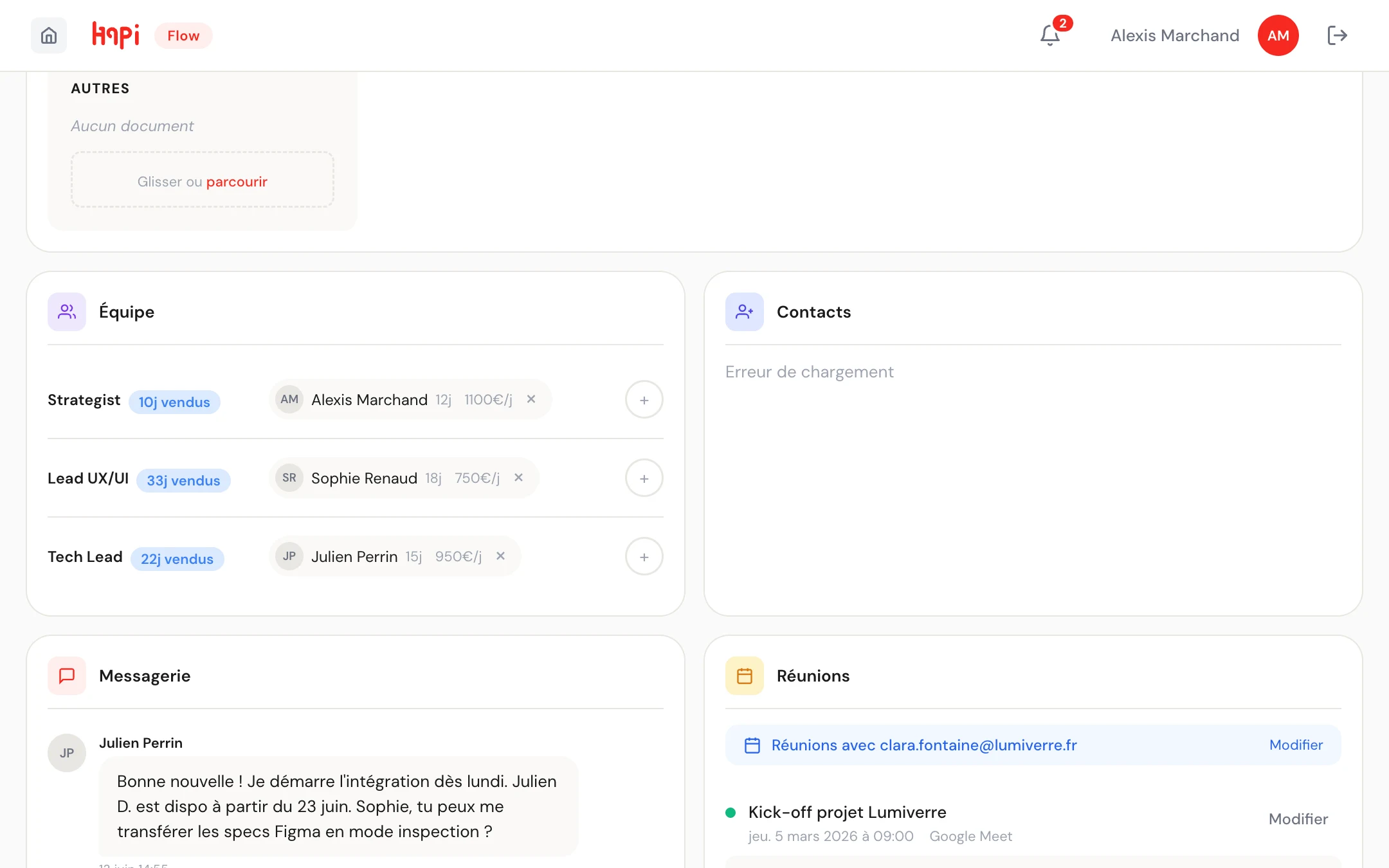
Task: Remove Julien Perrin from Tech Lead
Action: tap(500, 556)
